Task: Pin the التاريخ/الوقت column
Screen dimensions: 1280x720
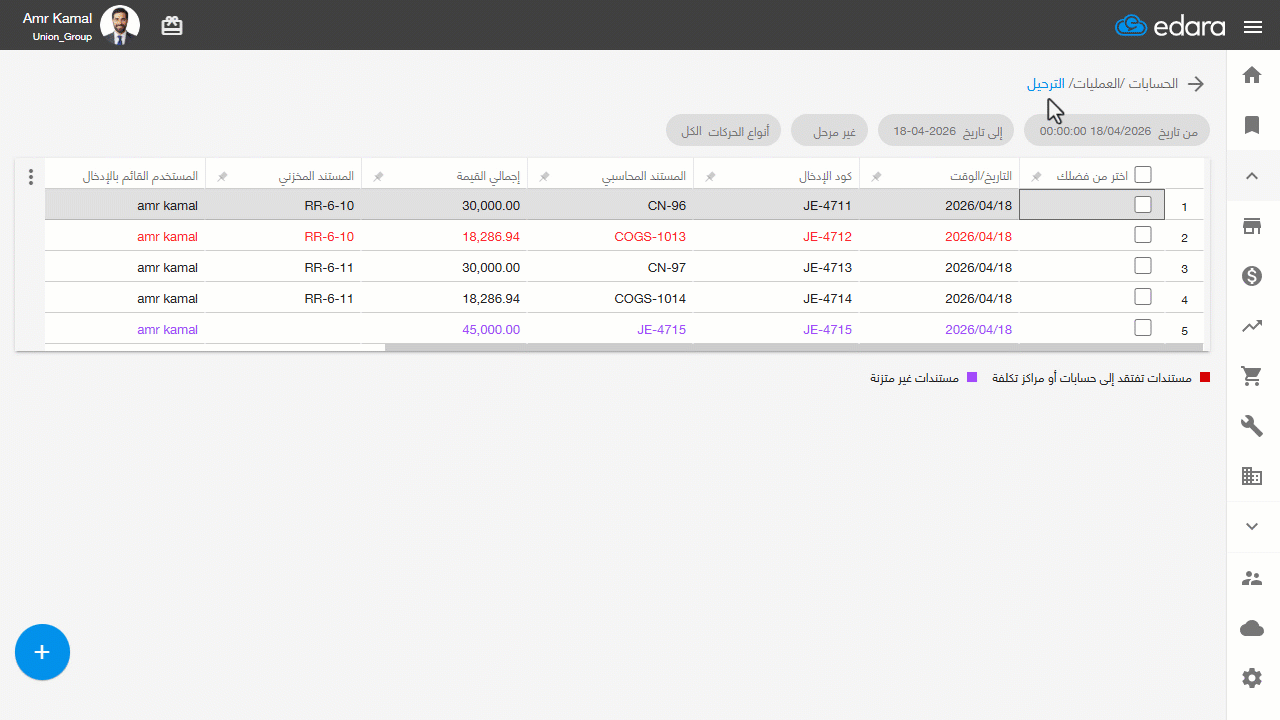Action: 877,176
